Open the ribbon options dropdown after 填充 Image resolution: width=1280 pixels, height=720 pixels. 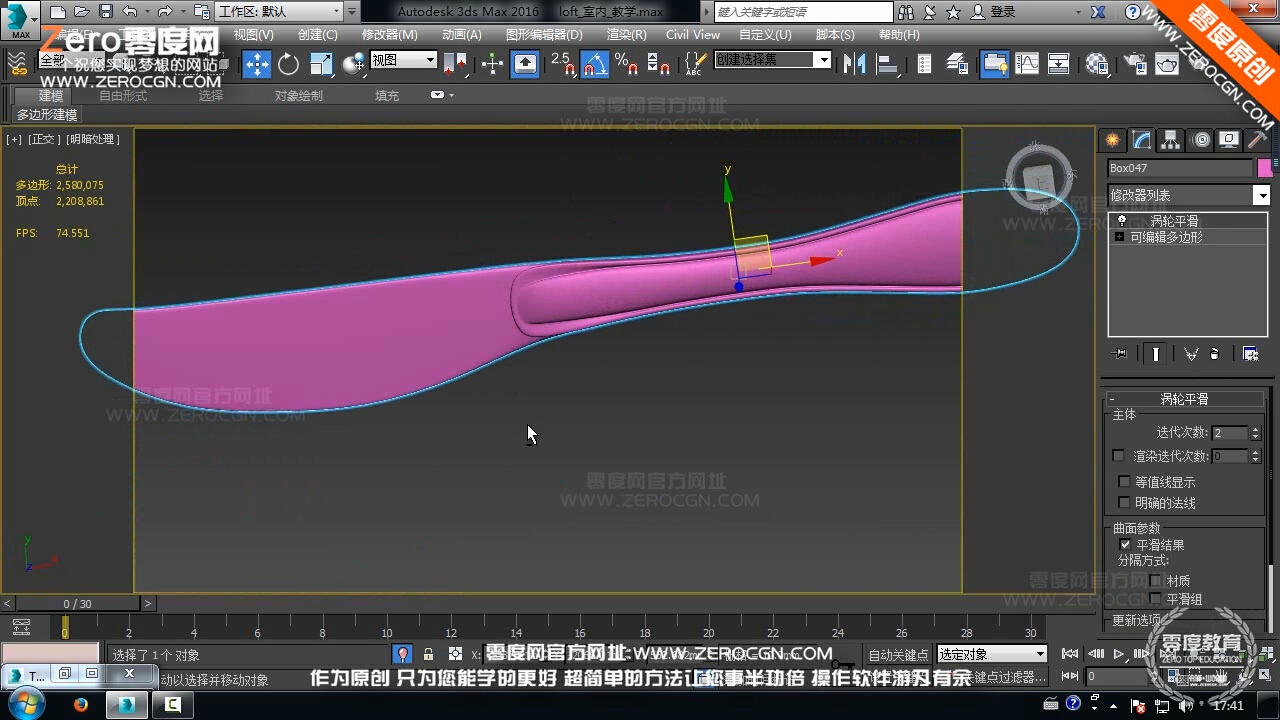[x=442, y=95]
